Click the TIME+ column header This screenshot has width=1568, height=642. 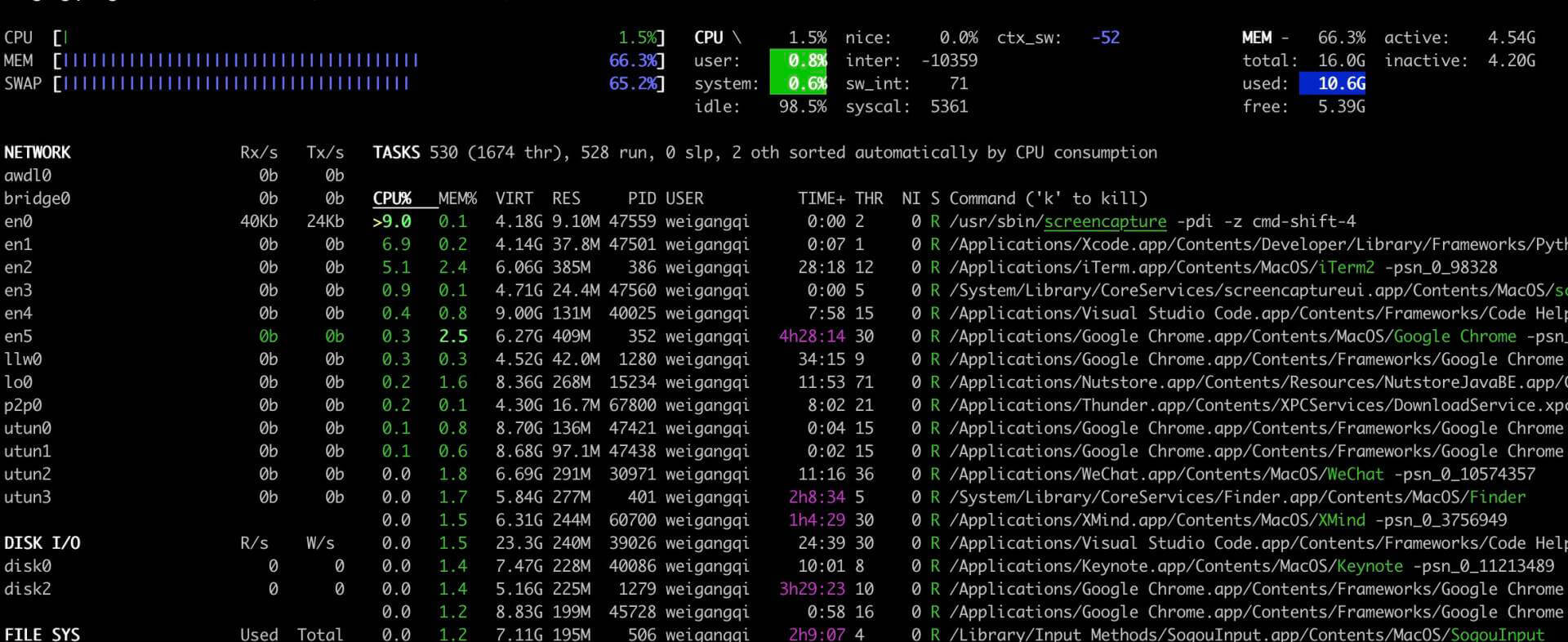821,198
